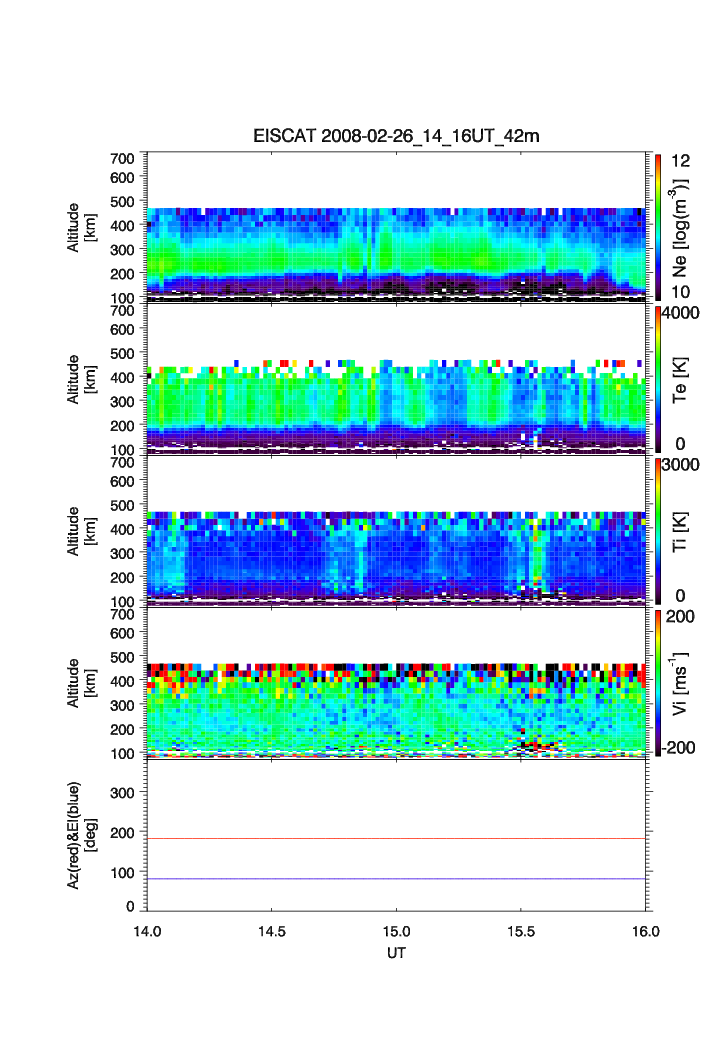This screenshot has height=1063, width=708.
Task: Click the 16.0 tick on UT axis
Action: [x=646, y=931]
